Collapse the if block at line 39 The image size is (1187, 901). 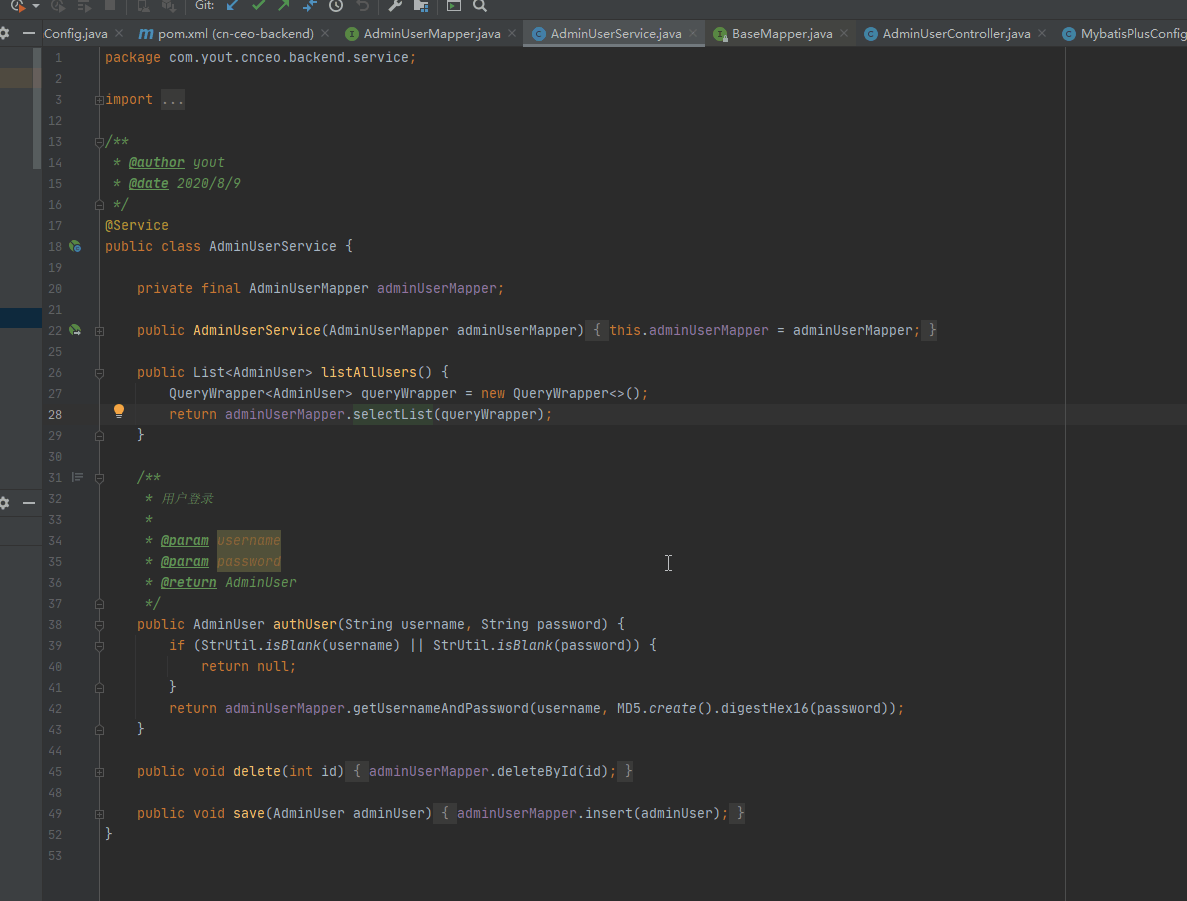point(99,646)
